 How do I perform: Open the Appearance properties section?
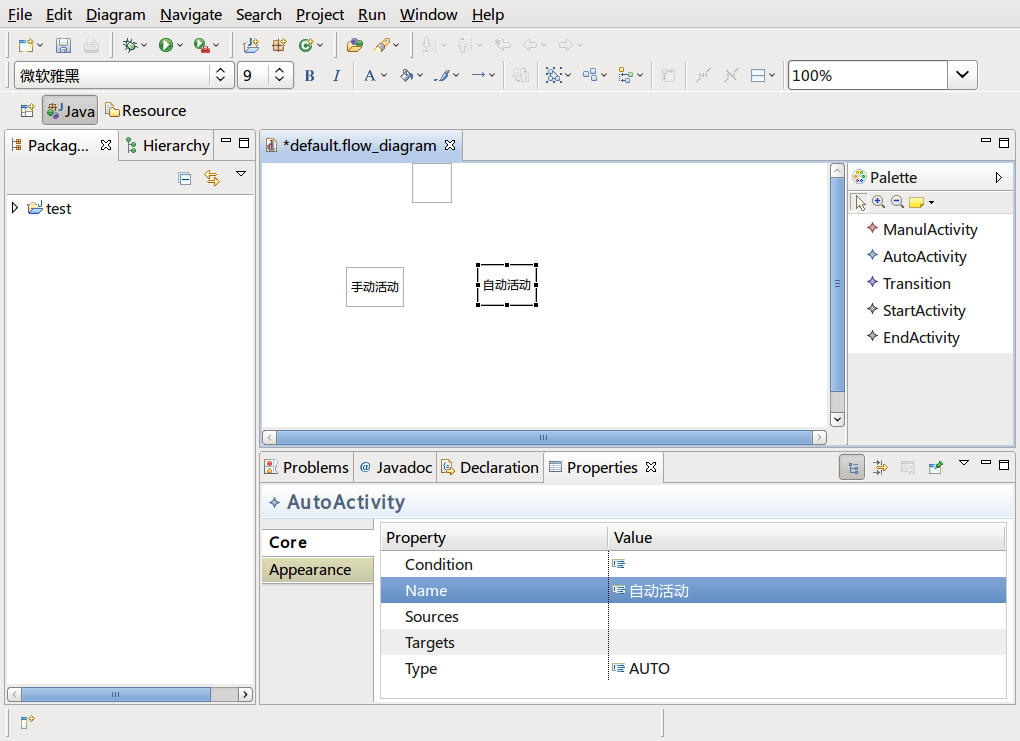[x=310, y=570]
